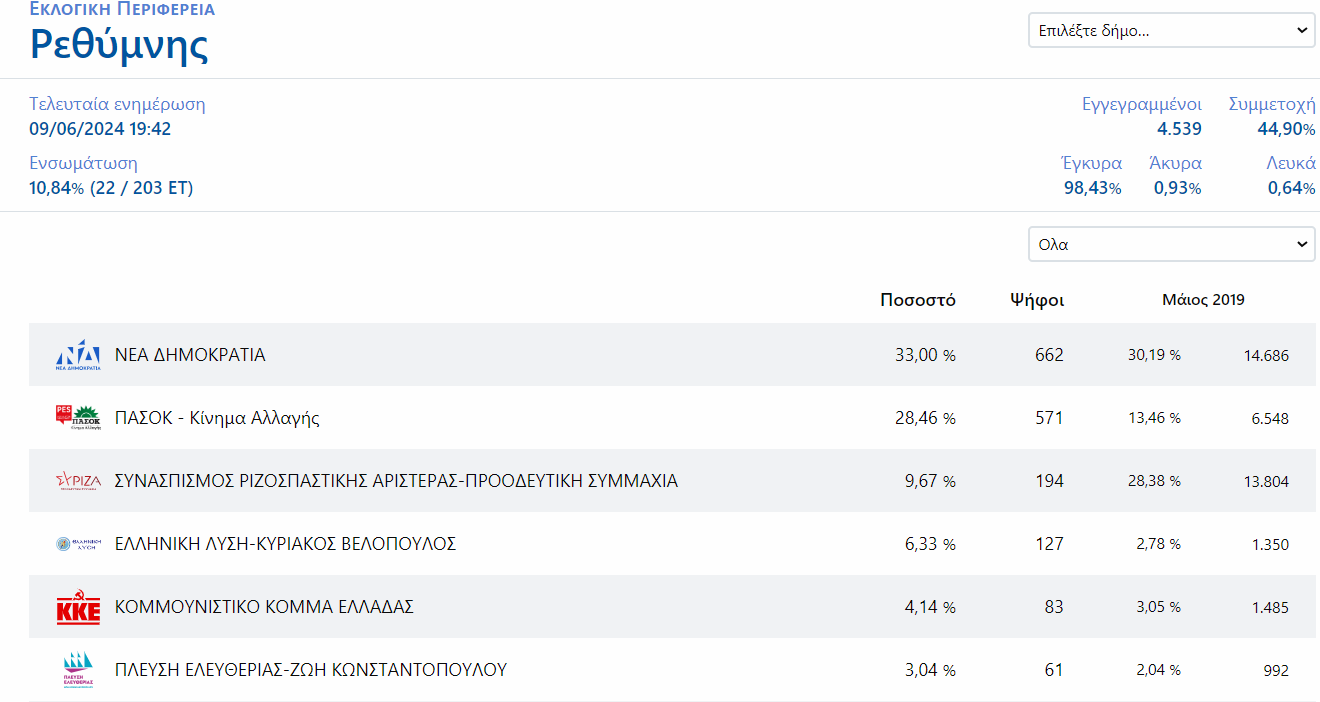Click Νέα Δημοκρατία percentage 33,00 %

(925, 355)
